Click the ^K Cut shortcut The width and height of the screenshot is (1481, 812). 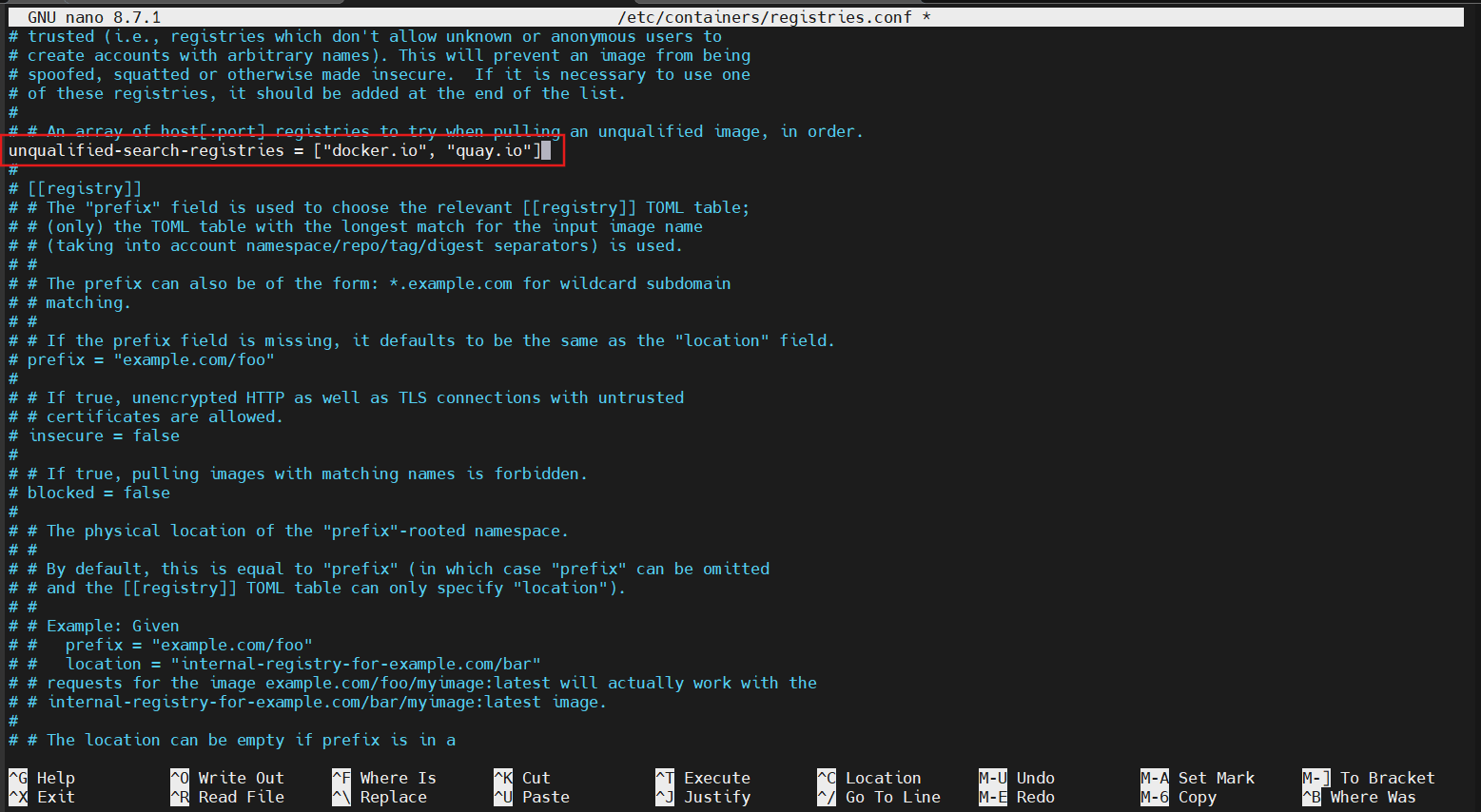click(x=522, y=778)
